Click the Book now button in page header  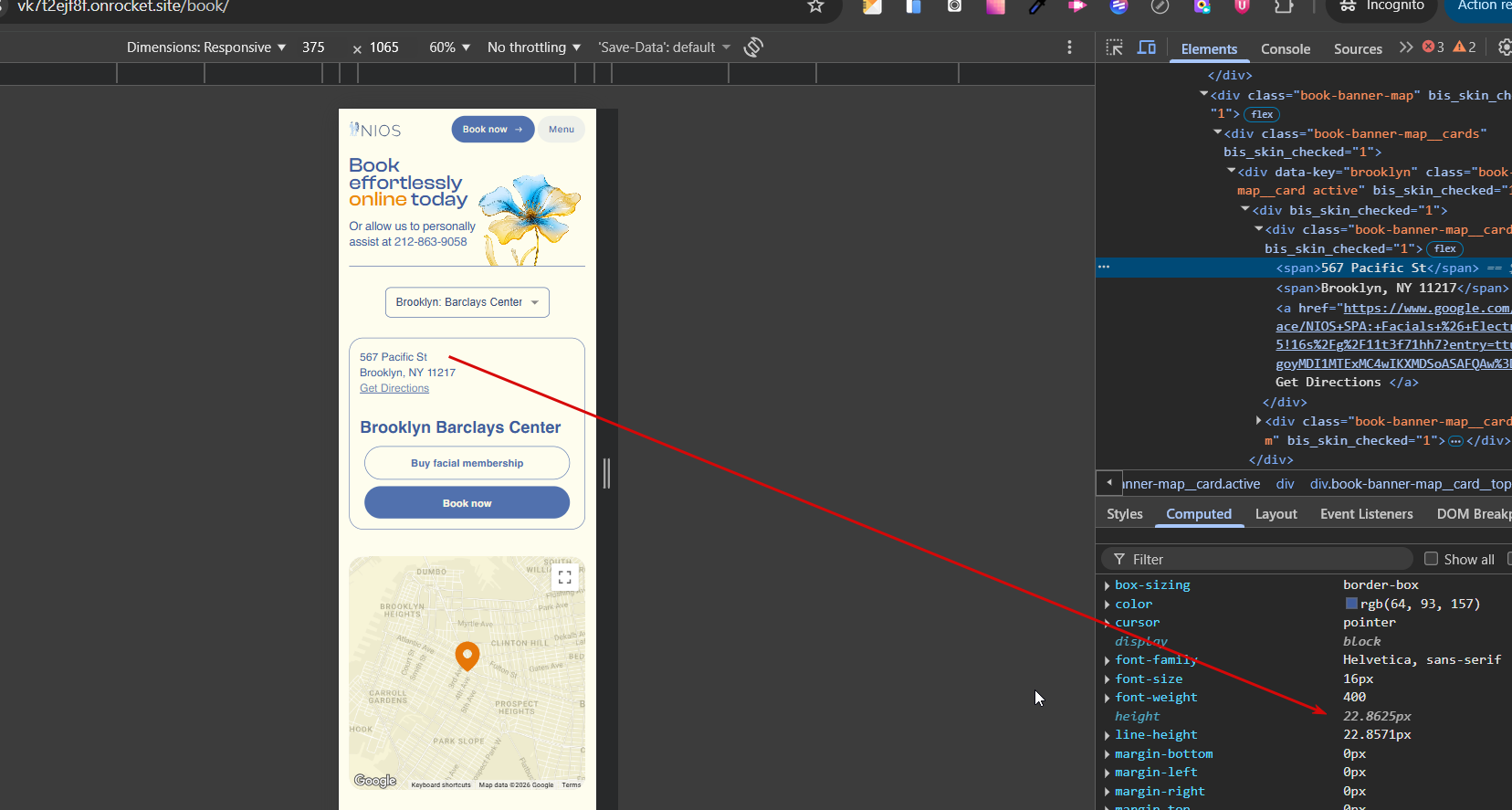pyautogui.click(x=493, y=130)
